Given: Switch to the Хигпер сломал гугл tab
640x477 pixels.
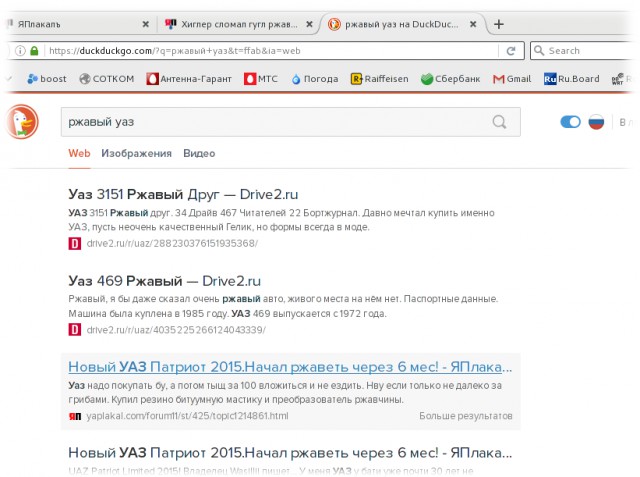Looking at the screenshot, I should 239,24.
